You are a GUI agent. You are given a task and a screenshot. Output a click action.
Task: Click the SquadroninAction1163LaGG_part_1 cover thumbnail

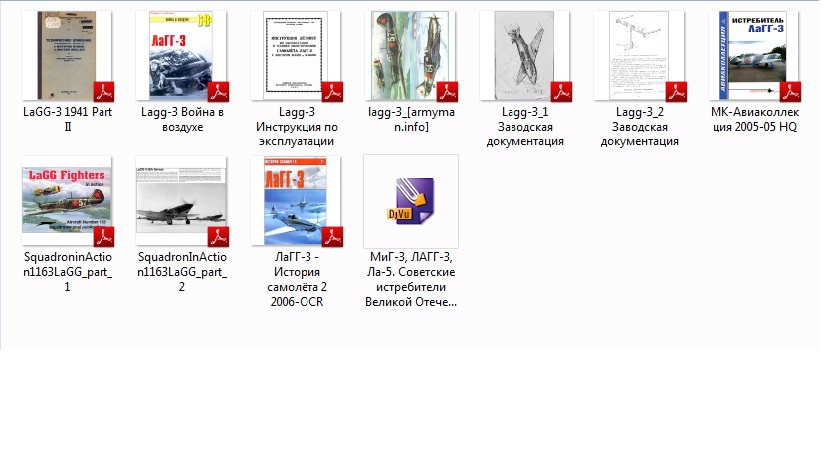68,200
